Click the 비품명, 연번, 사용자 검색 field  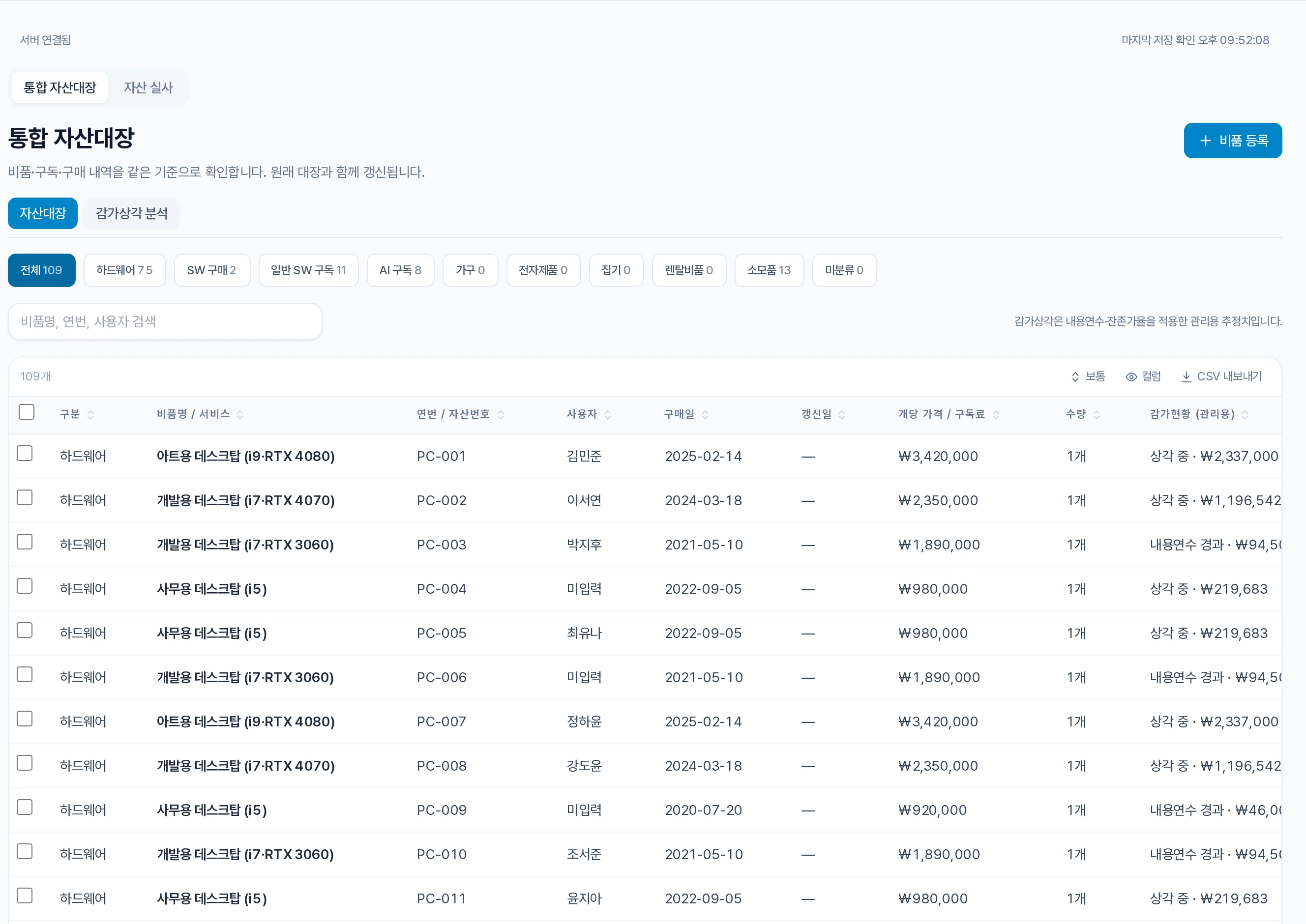[x=165, y=321]
